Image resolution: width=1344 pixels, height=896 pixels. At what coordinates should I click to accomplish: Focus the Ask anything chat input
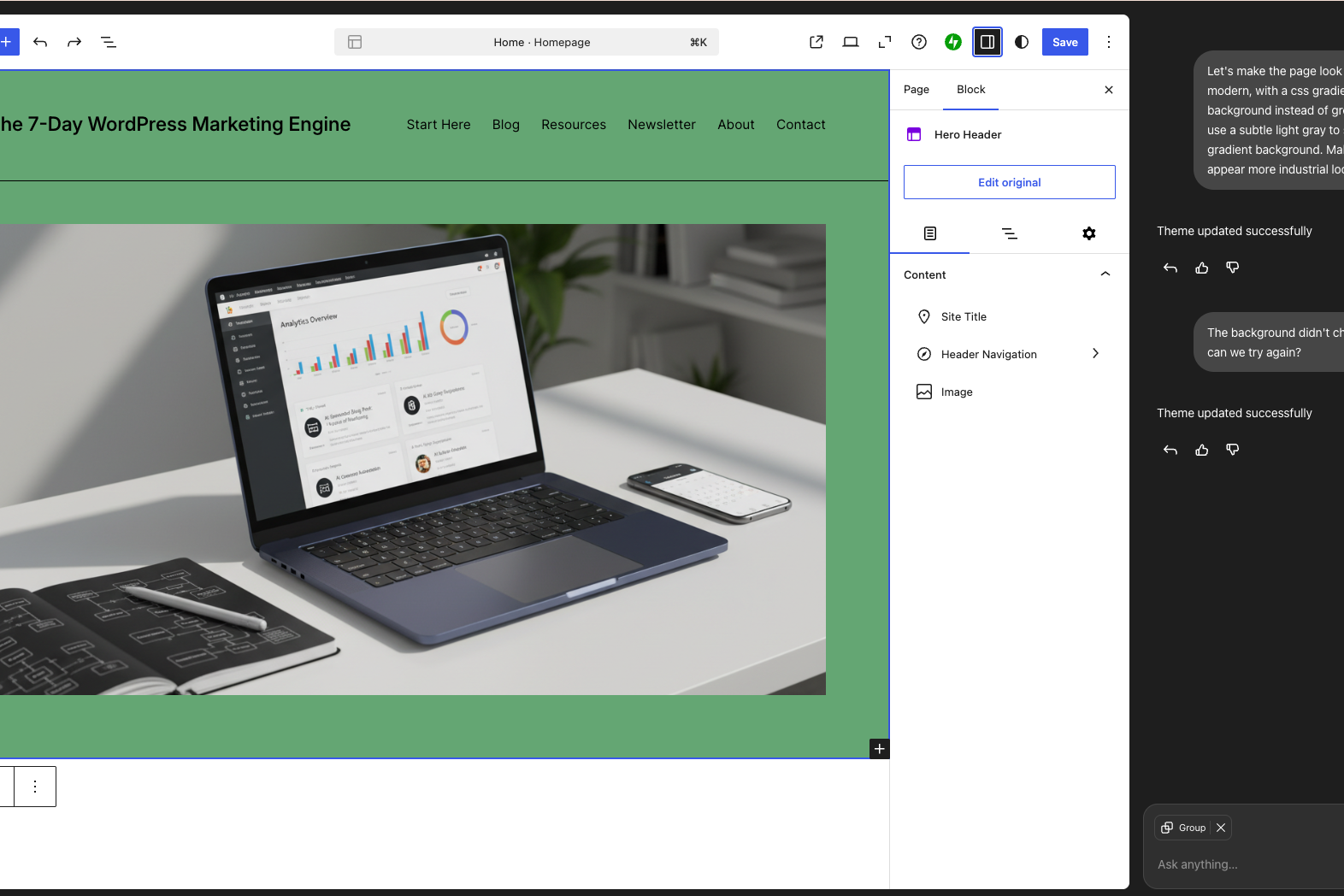point(1248,864)
